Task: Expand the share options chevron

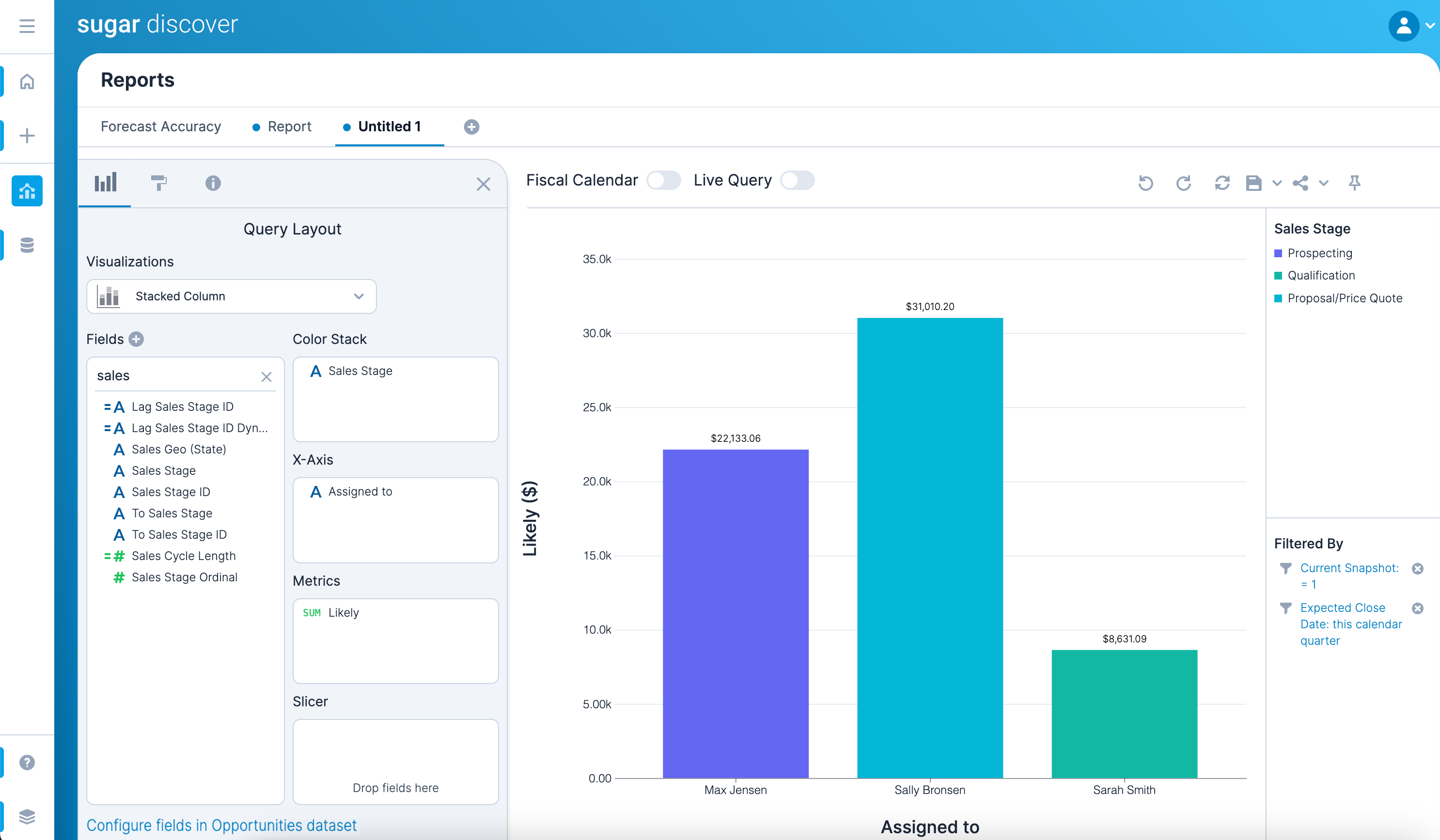Action: coord(1323,184)
